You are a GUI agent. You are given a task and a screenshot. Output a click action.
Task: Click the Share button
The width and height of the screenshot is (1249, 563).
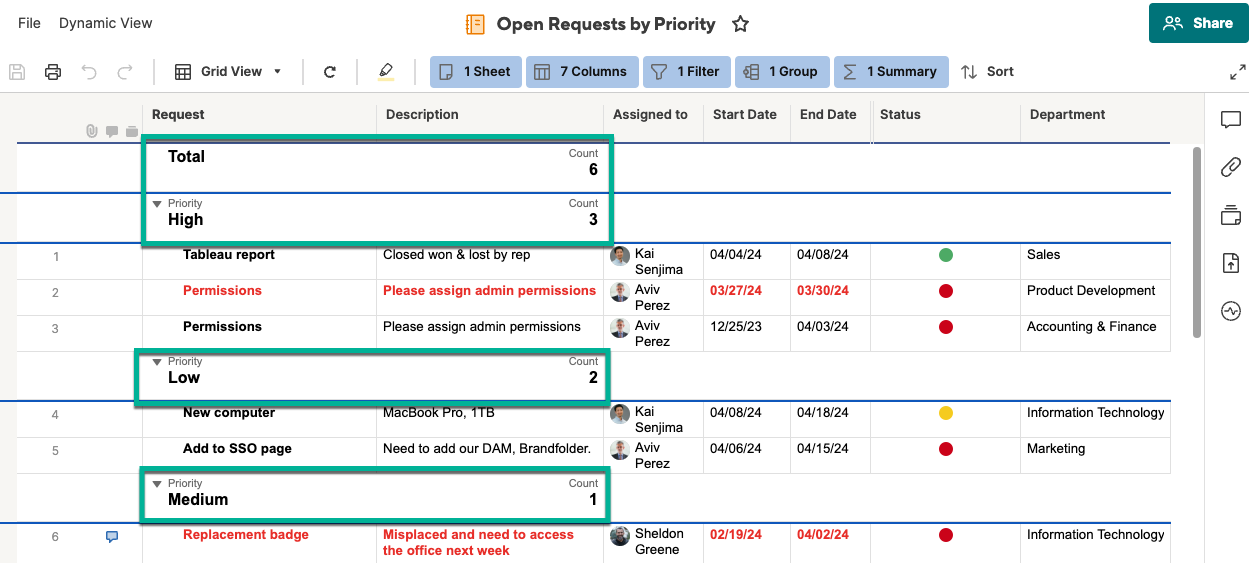point(1199,23)
